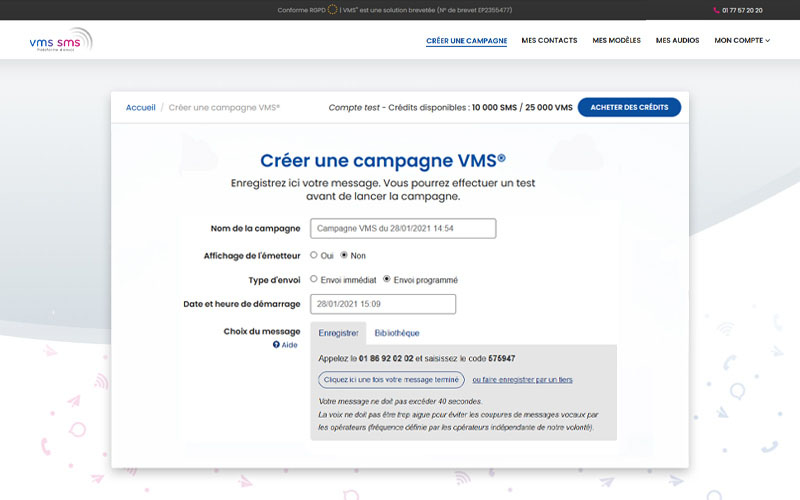Click the phone number 01 86 92 02 02
Image resolution: width=800 pixels, height=500 pixels.
click(386, 359)
